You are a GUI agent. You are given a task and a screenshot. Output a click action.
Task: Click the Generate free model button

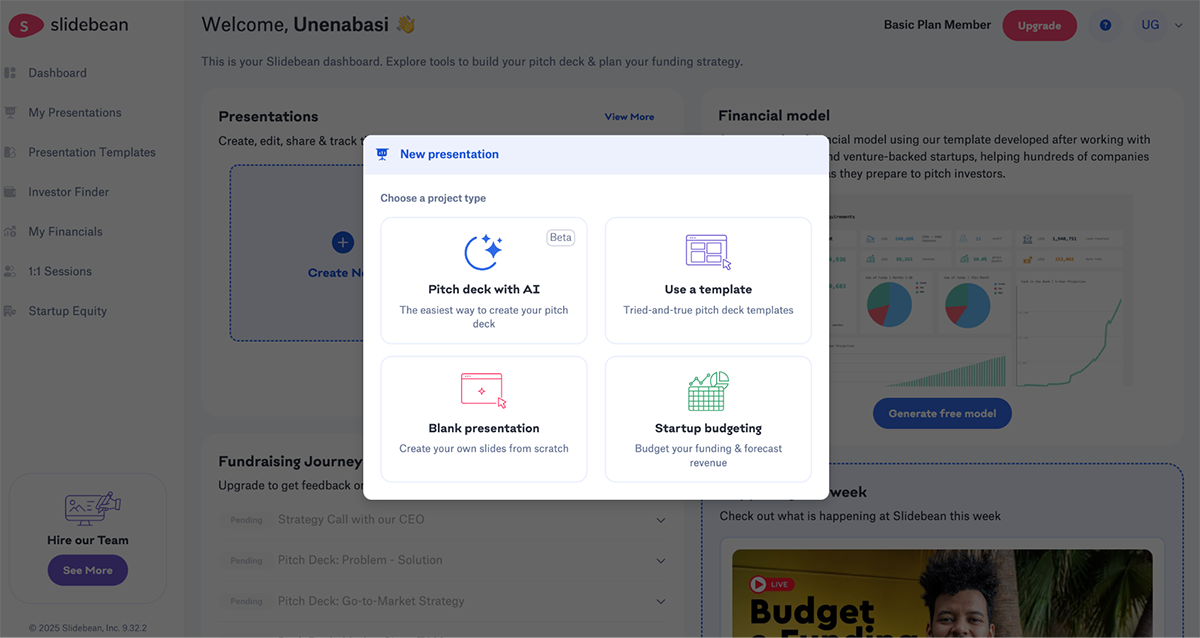tap(942, 414)
